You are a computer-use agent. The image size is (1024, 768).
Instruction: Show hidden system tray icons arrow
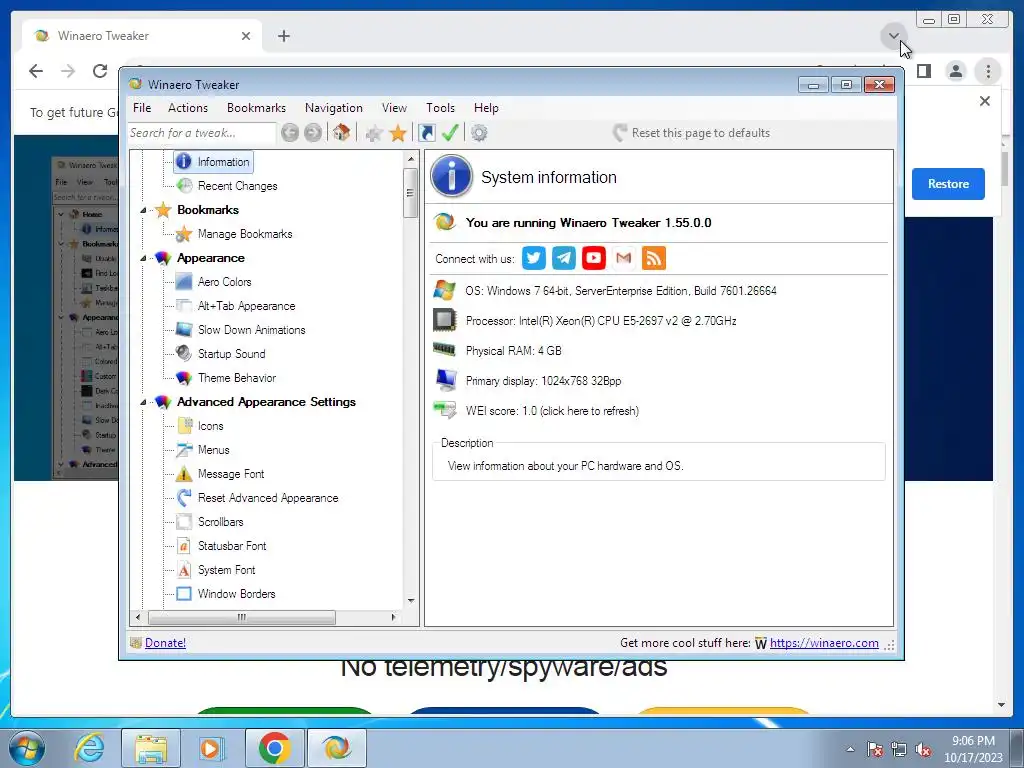pyautogui.click(x=850, y=749)
